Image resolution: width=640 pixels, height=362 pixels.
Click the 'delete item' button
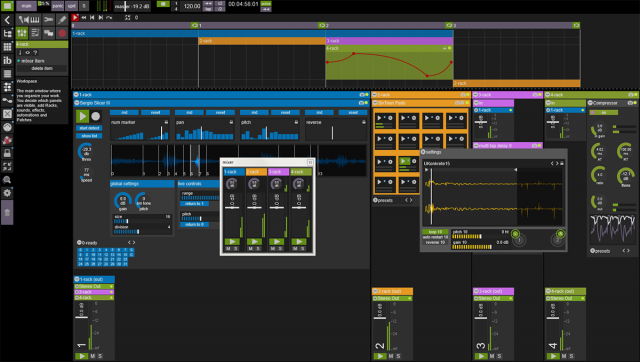tap(42, 69)
